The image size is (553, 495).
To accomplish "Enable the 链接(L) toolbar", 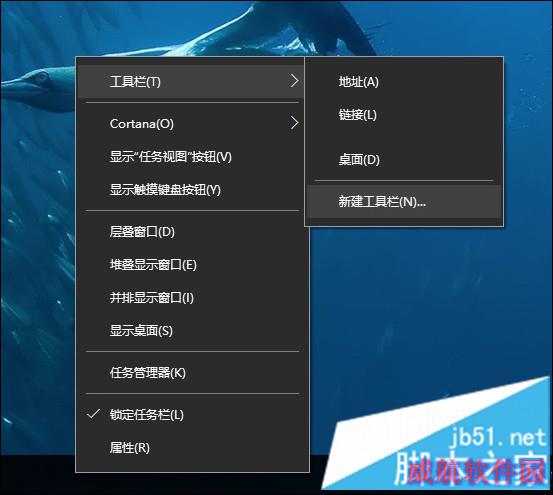I will click(x=404, y=115).
